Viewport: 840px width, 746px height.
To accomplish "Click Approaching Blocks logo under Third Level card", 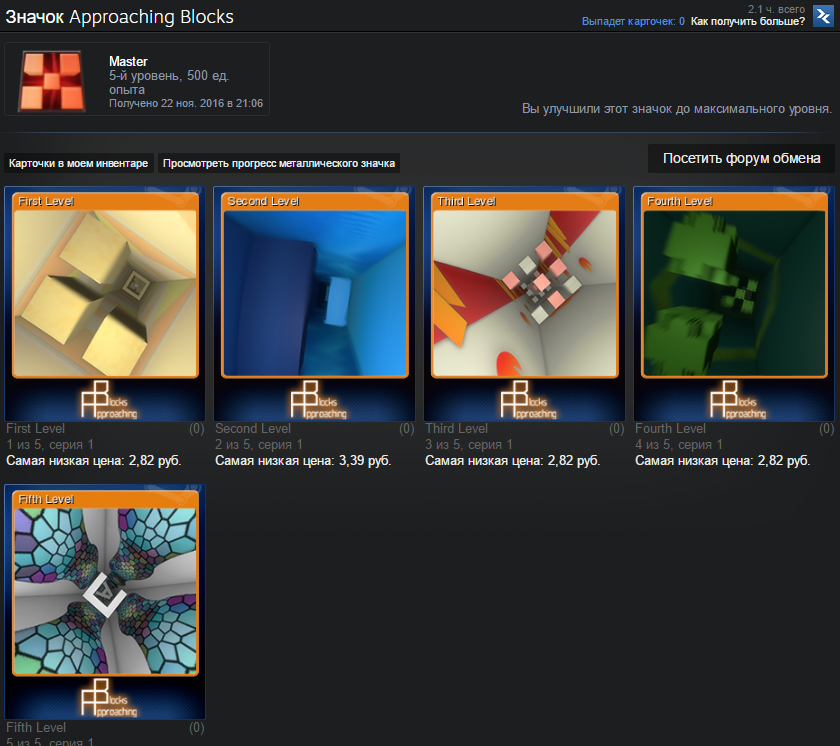I will 528,400.
